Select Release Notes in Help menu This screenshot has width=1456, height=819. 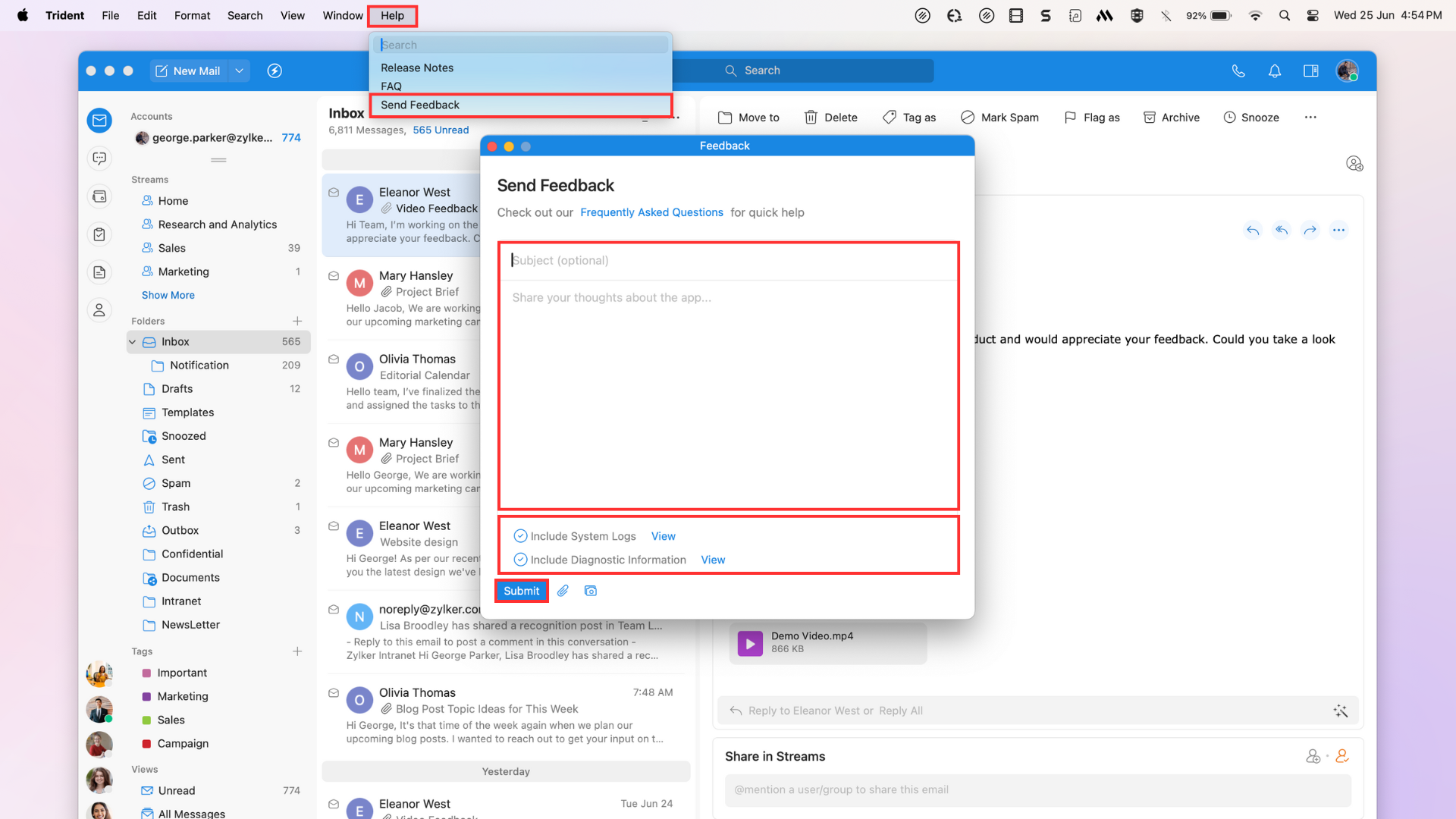click(417, 67)
